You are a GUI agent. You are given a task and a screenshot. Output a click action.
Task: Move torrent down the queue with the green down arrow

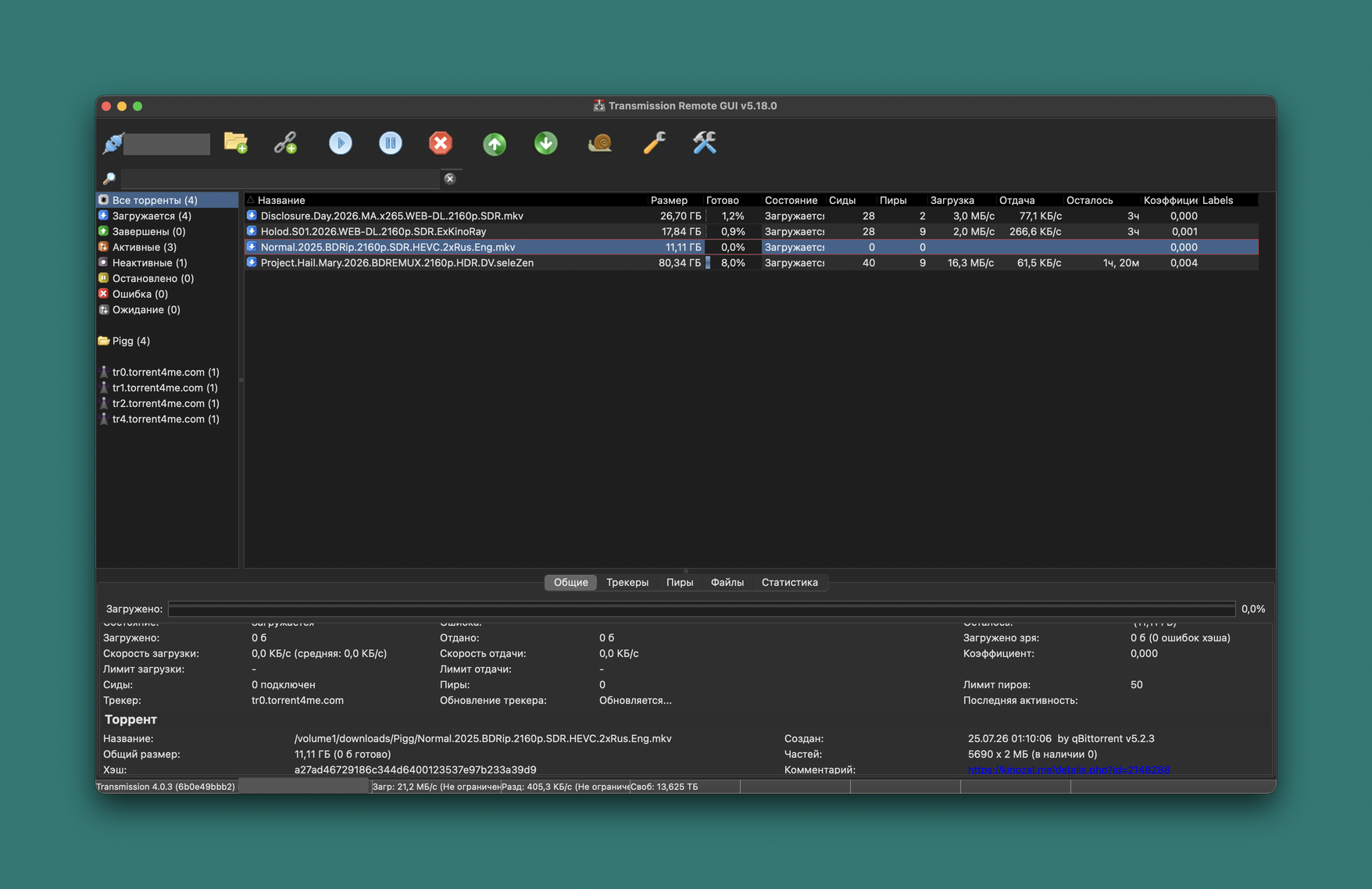click(x=545, y=143)
